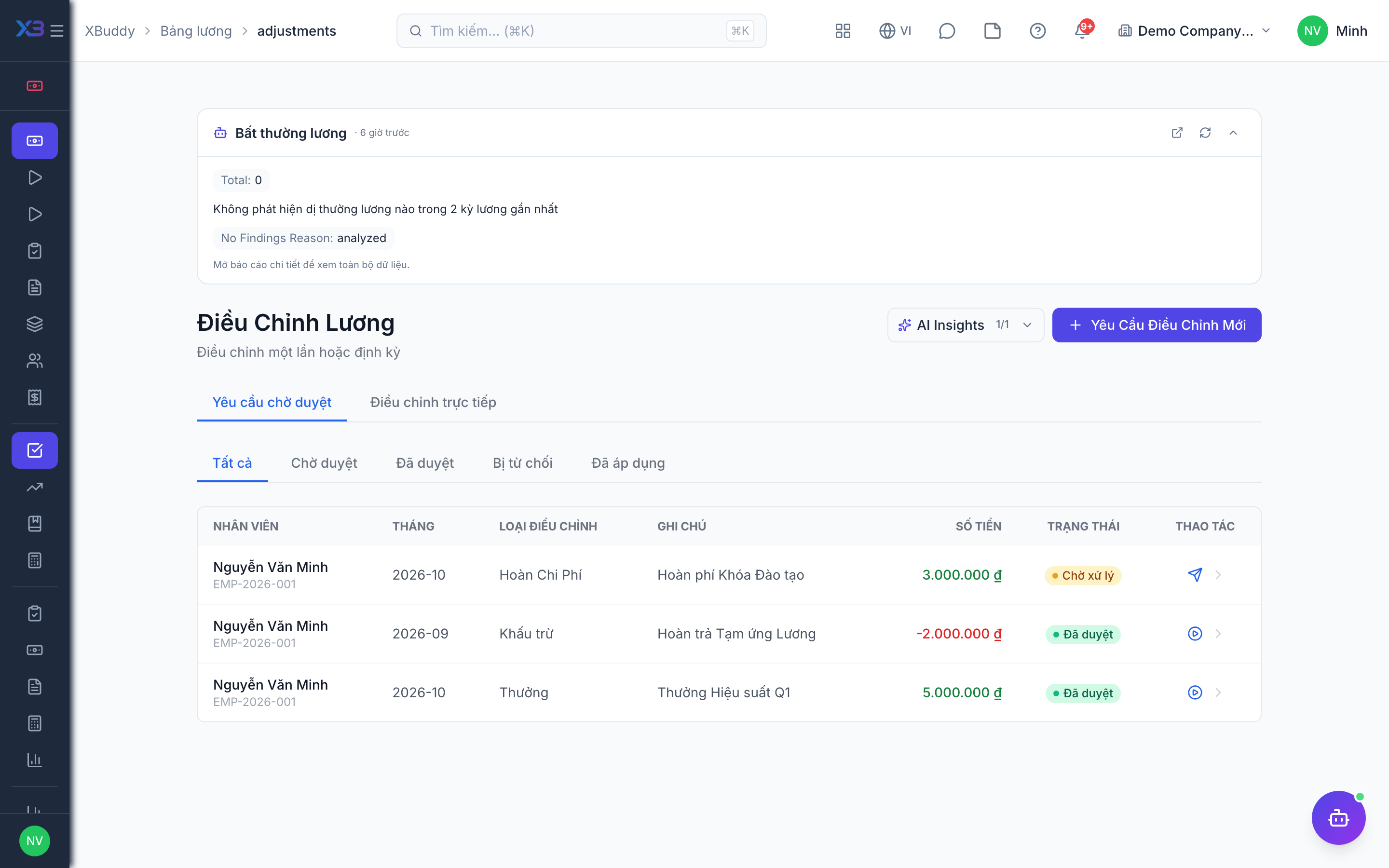Open the bar chart icon in sidebar
Viewport: 1389px width, 868px height.
click(34, 759)
